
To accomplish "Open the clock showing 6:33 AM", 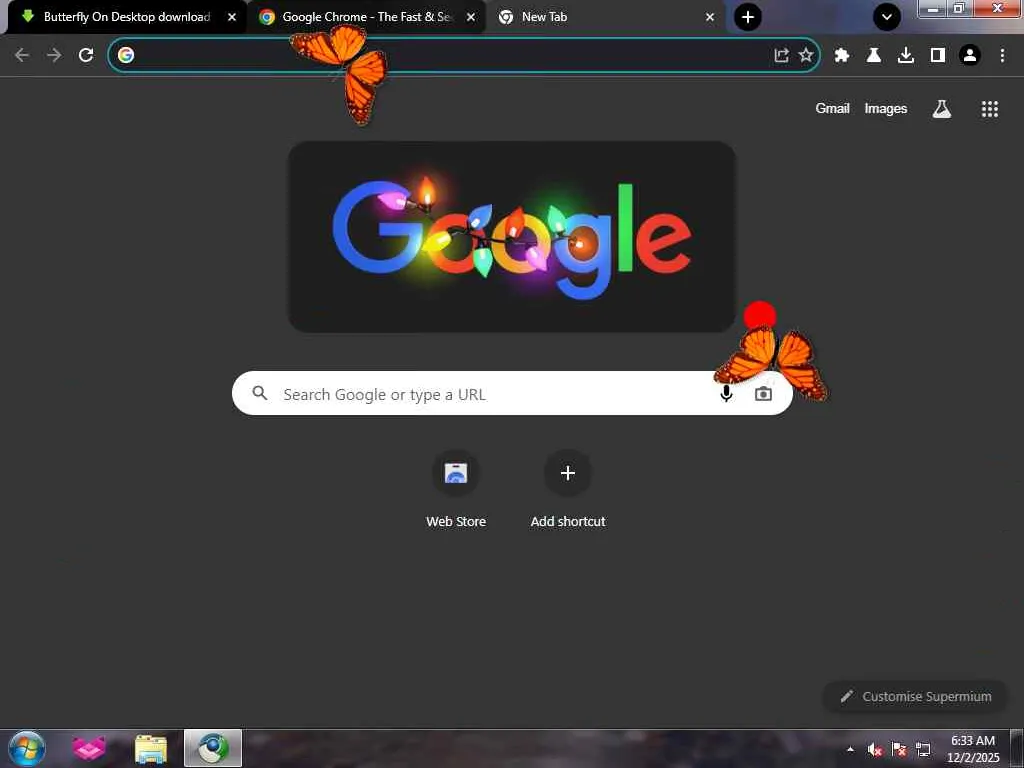I will 972,749.
